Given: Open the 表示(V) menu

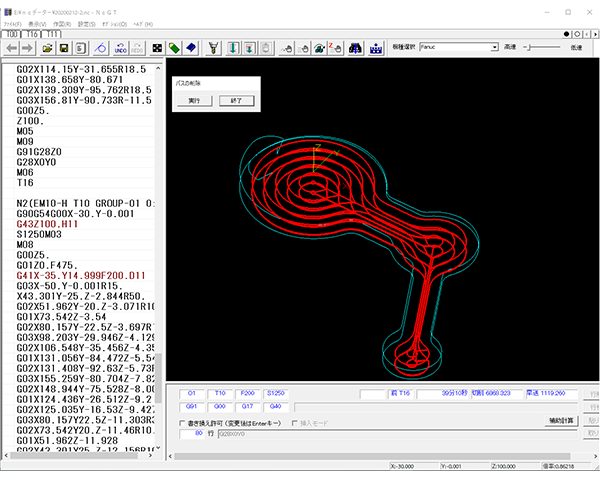Looking at the screenshot, I should pos(38,24).
